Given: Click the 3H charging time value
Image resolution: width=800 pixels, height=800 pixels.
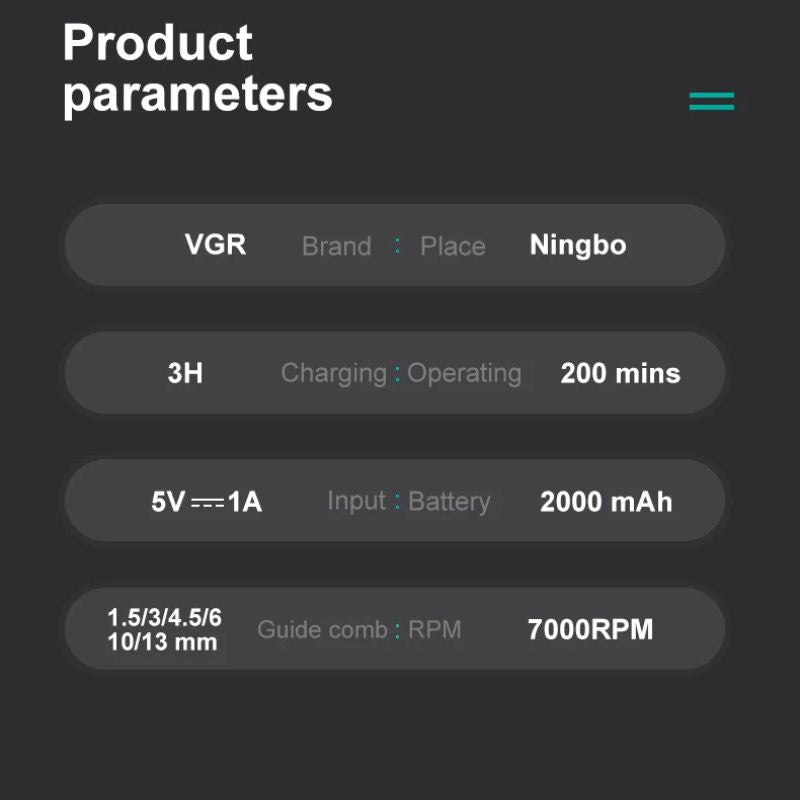Looking at the screenshot, I should [185, 374].
